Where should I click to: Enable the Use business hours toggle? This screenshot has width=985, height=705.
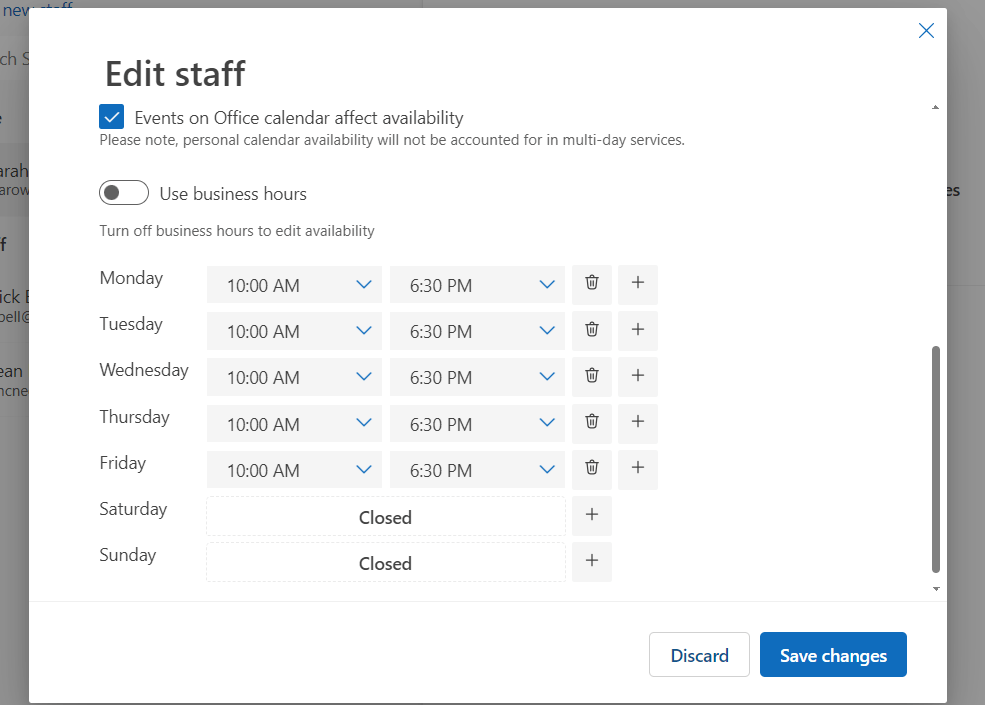tap(124, 193)
